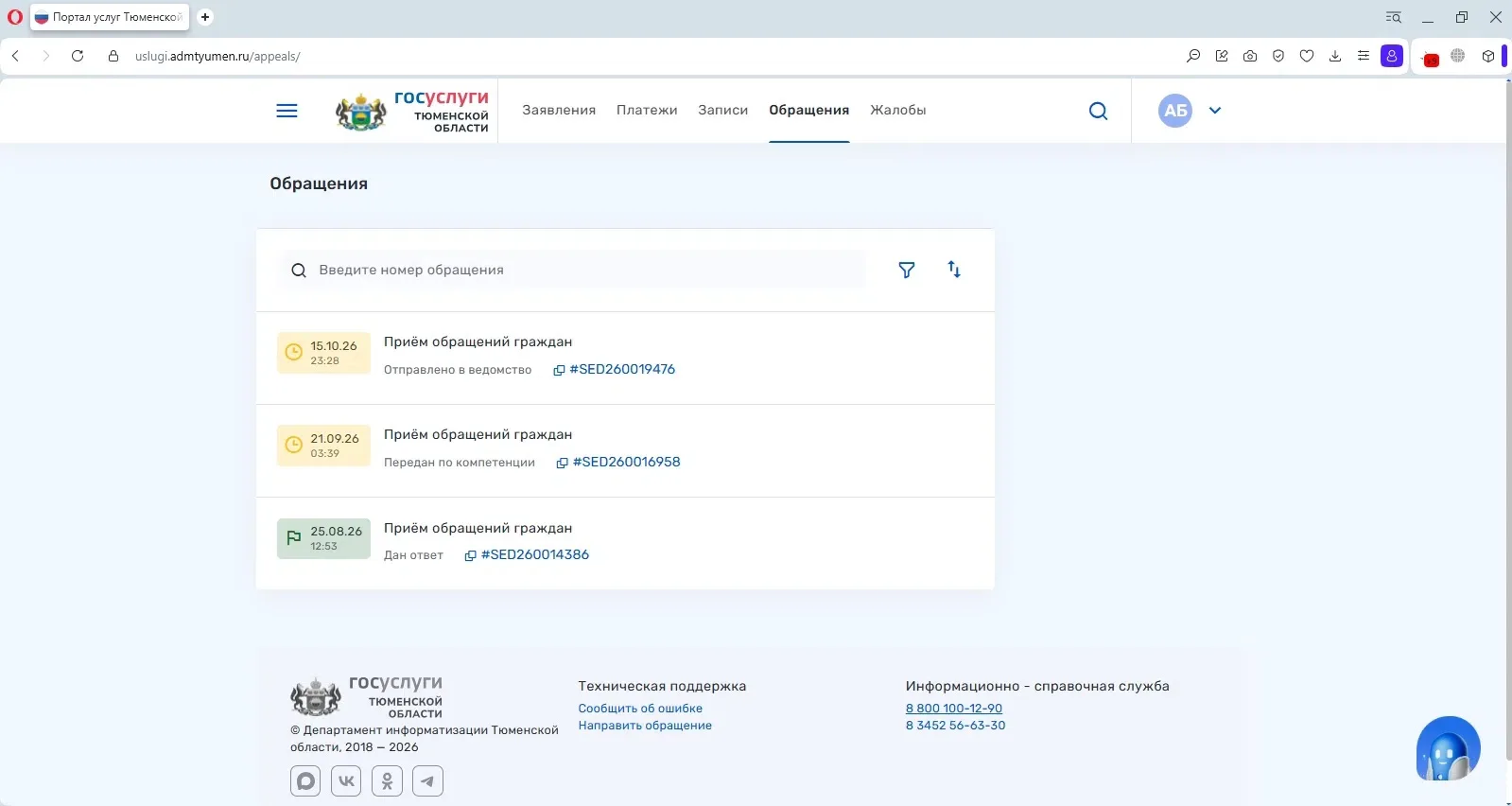Copy appeal number SED260019476 icon
1512x806 pixels.
coord(559,370)
